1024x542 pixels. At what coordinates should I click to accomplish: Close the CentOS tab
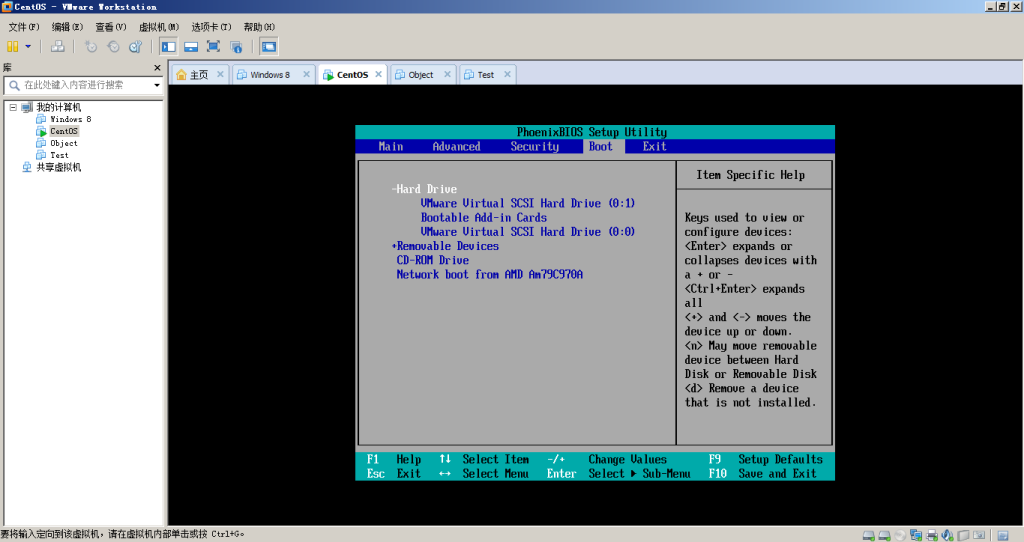coord(378,74)
